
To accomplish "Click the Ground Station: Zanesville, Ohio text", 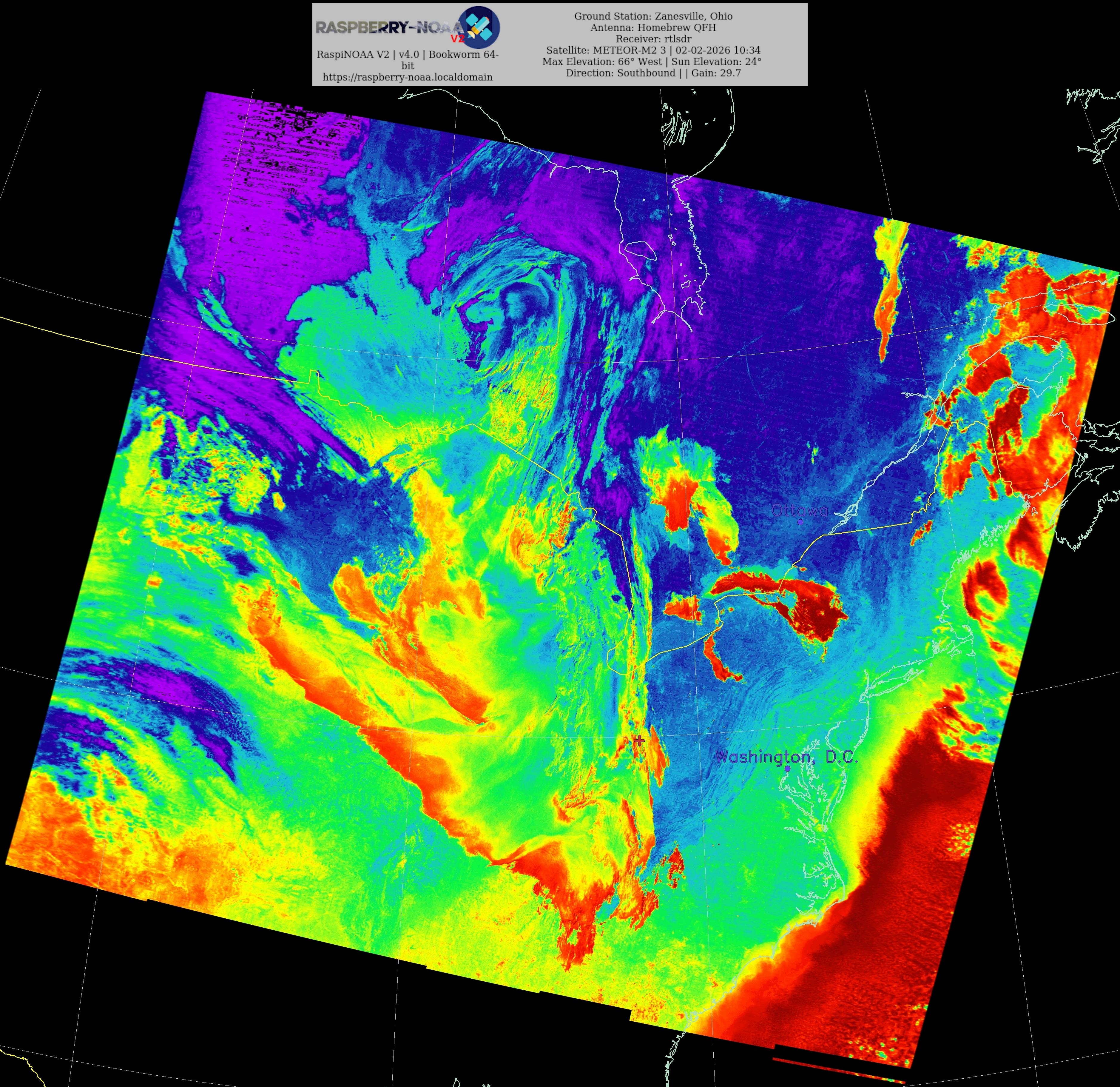I will (653, 16).
